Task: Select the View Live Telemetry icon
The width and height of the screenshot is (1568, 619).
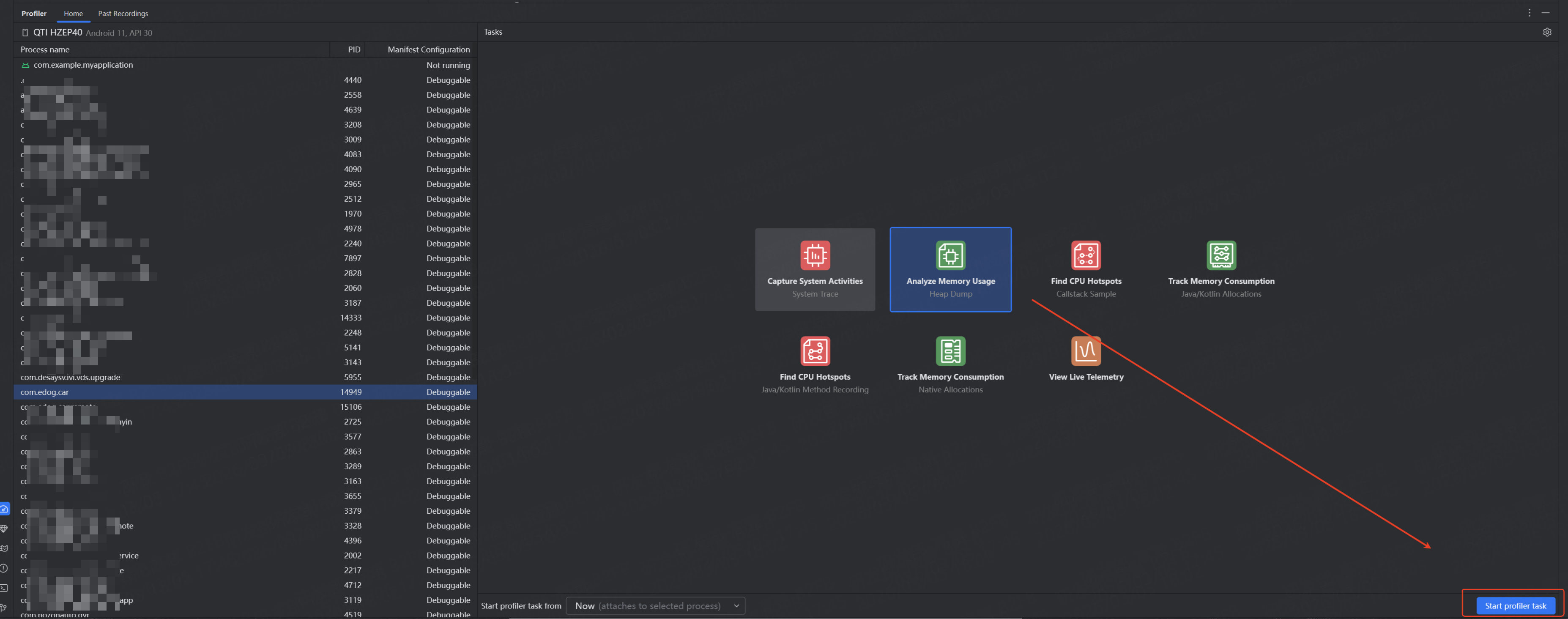Action: click(x=1086, y=351)
